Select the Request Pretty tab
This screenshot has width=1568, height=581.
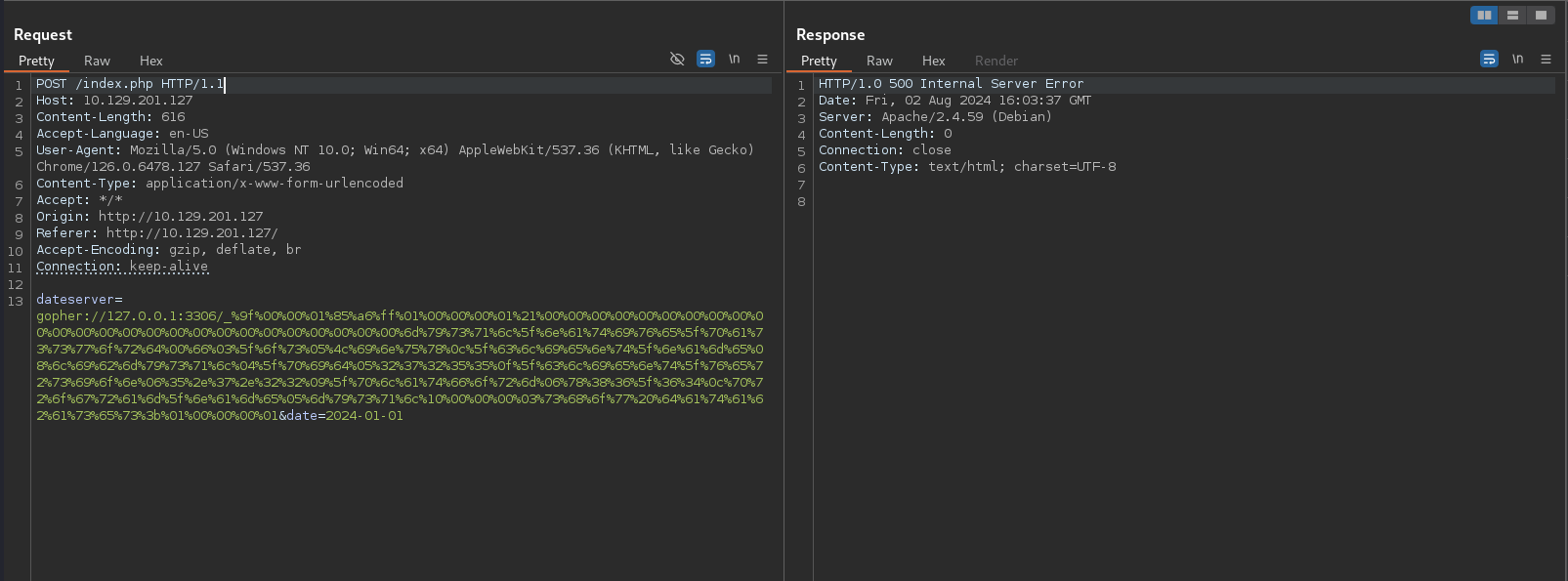click(x=36, y=61)
